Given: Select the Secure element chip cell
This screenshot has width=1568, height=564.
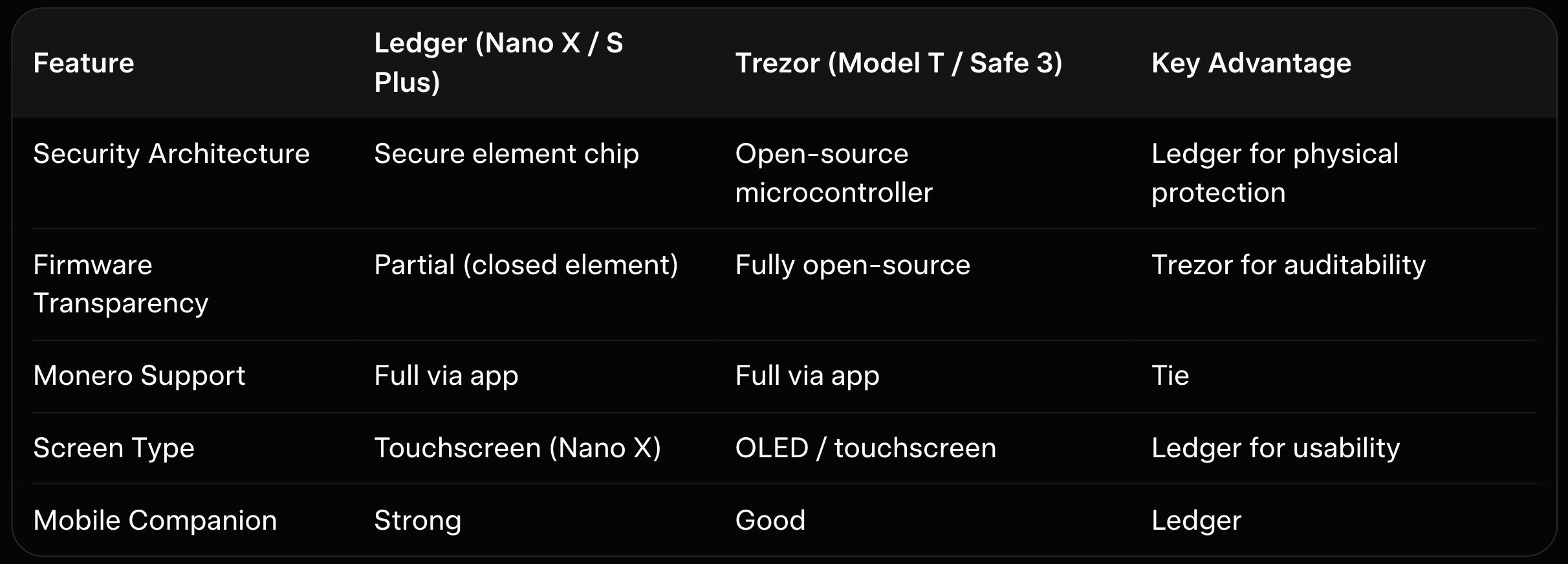Looking at the screenshot, I should pos(506,154).
